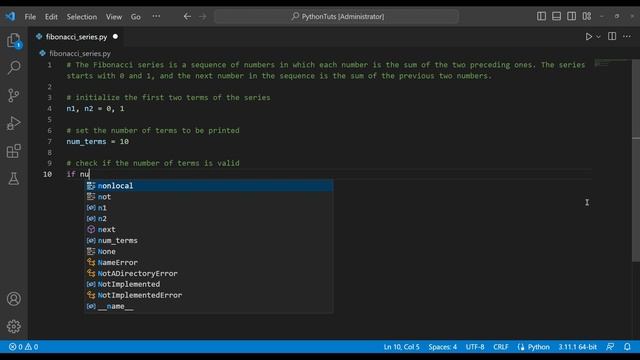Change encoding via UTF-8
The width and height of the screenshot is (640, 360).
coord(475,347)
